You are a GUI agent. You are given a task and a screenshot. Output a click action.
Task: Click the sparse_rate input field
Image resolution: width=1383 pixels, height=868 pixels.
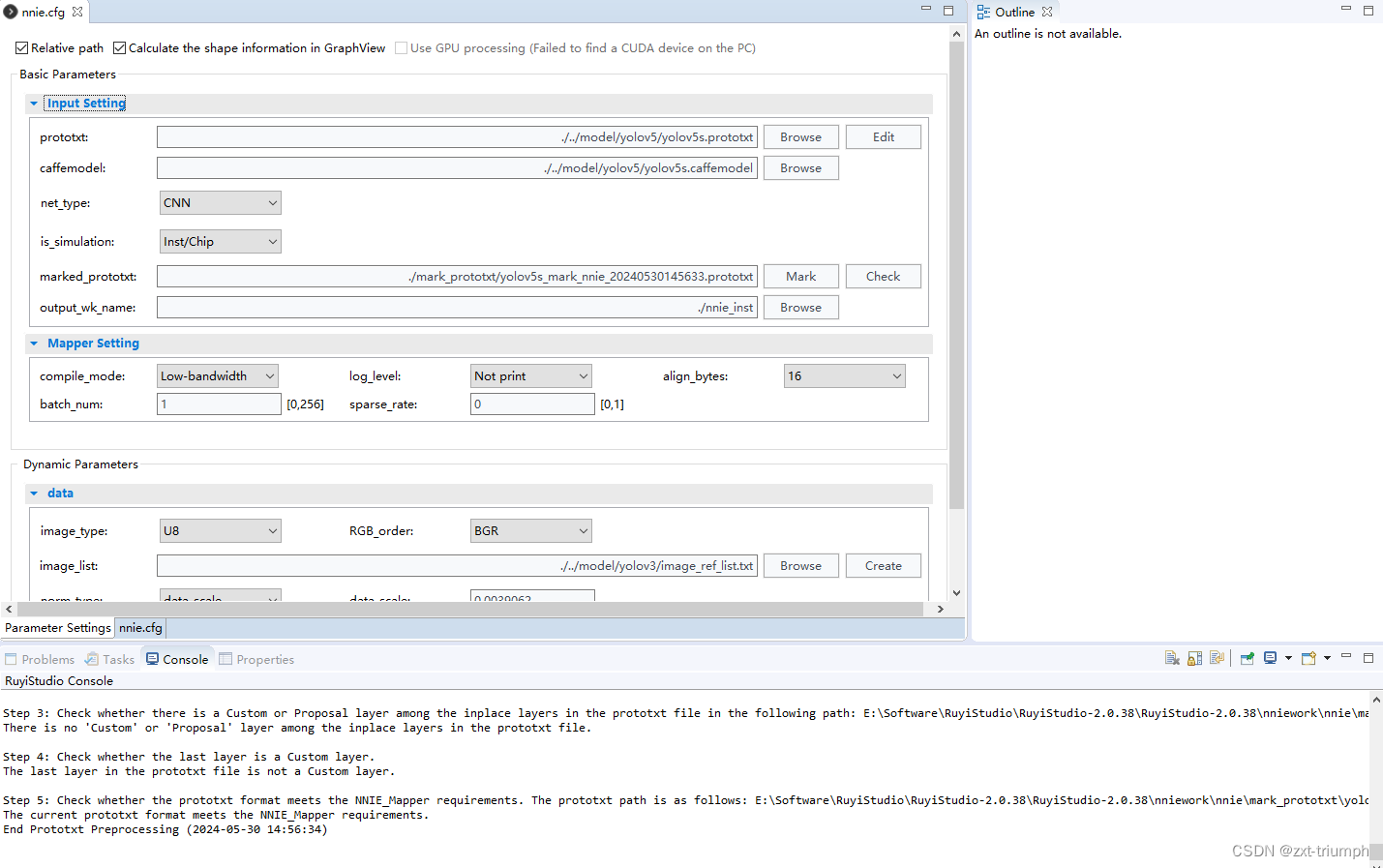(532, 404)
